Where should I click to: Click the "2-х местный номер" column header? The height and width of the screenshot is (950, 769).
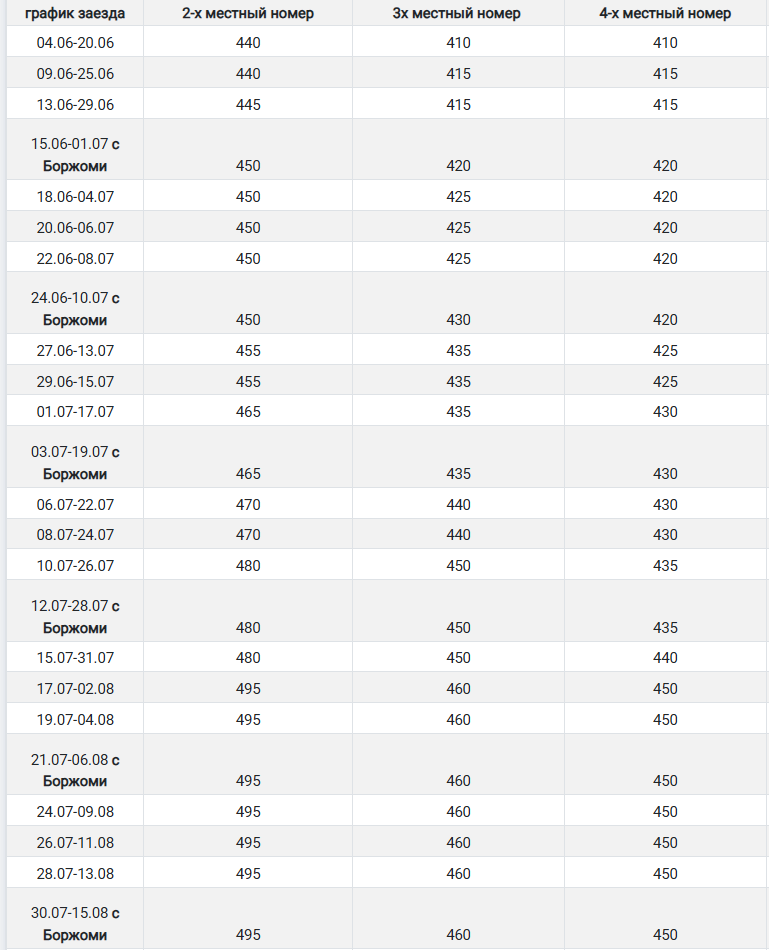(248, 13)
